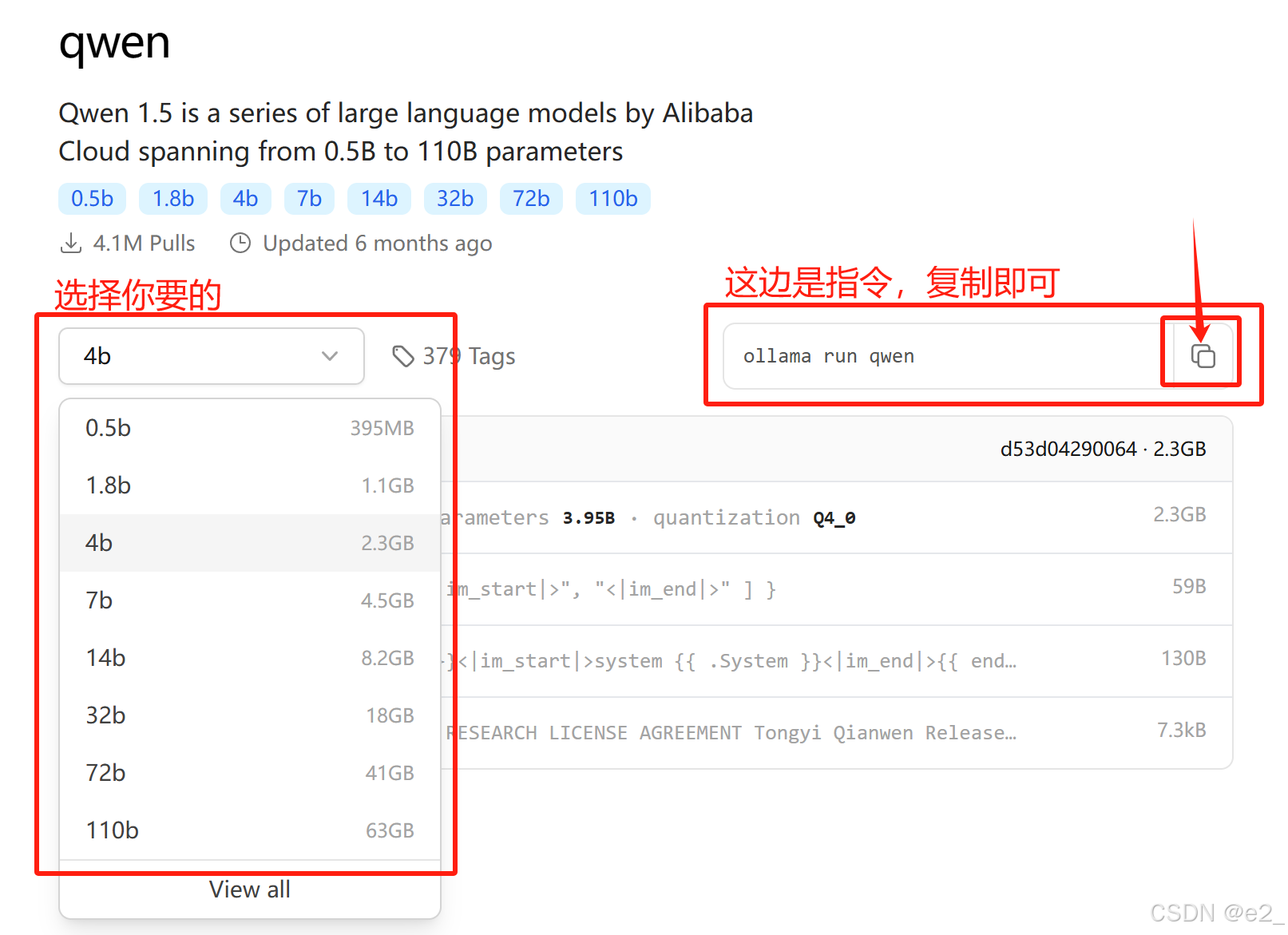The height and width of the screenshot is (935, 1288).
Task: Select 1.8b option of 1.1GB
Action: coord(250,485)
